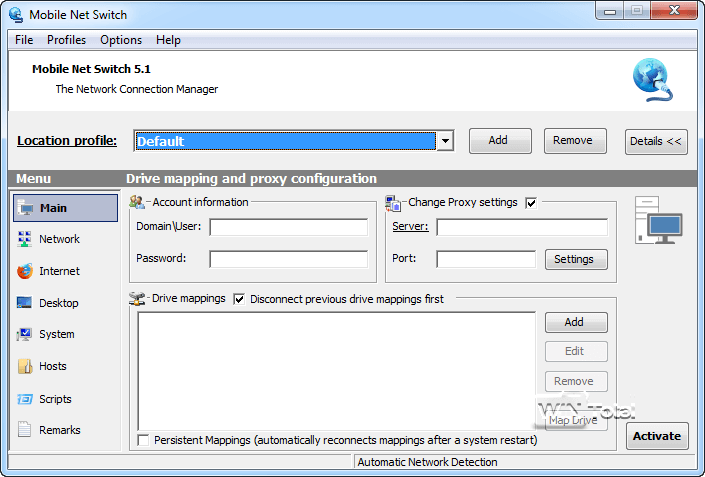This screenshot has height=477, width=705.
Task: Click the Desktop screen icon in sidebar
Action: click(24, 303)
